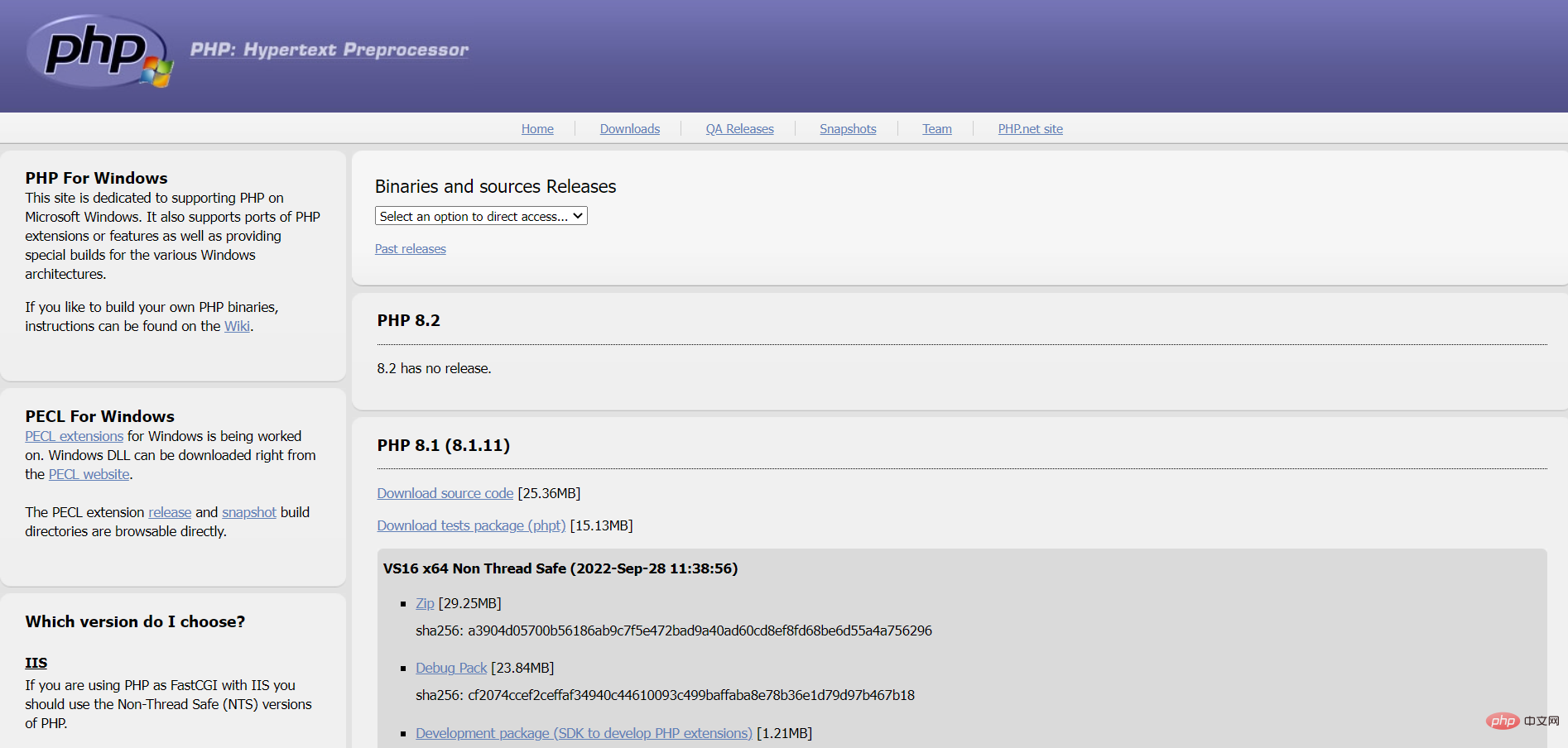Visit the PECL website link
1568x748 pixels.
pos(89,474)
